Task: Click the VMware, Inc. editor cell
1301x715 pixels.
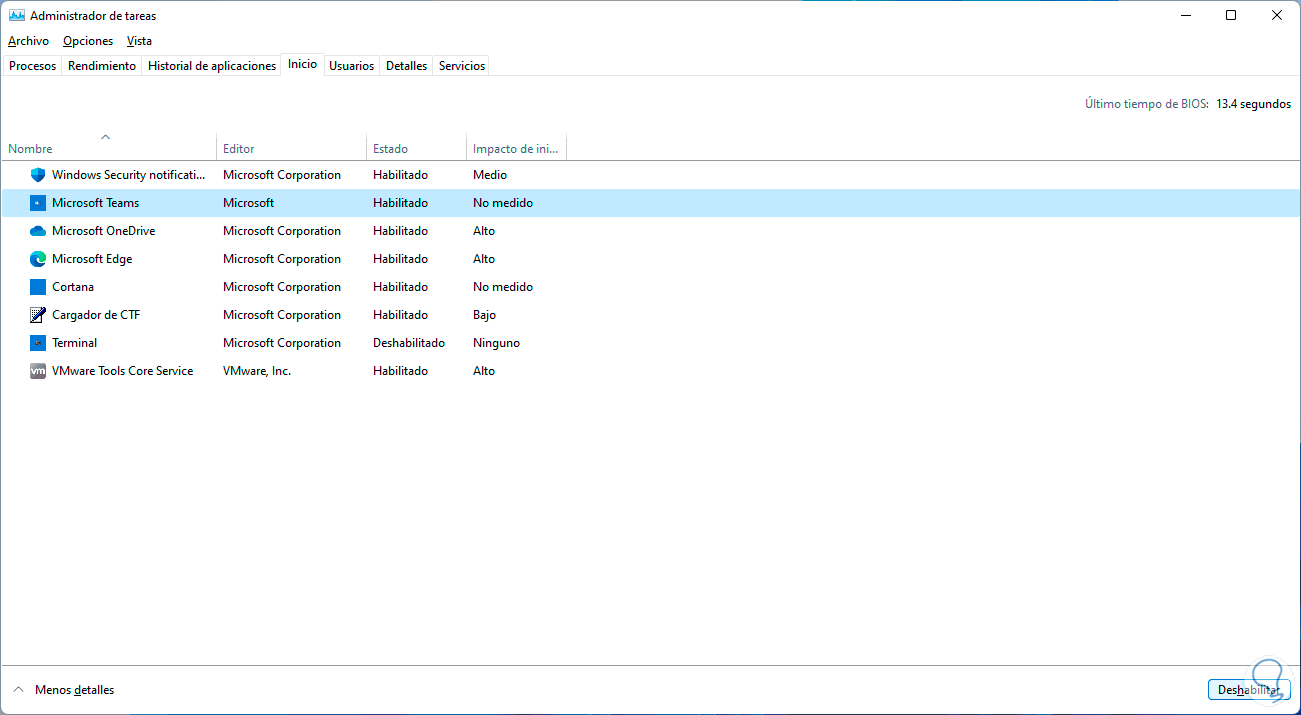Action: coord(257,371)
